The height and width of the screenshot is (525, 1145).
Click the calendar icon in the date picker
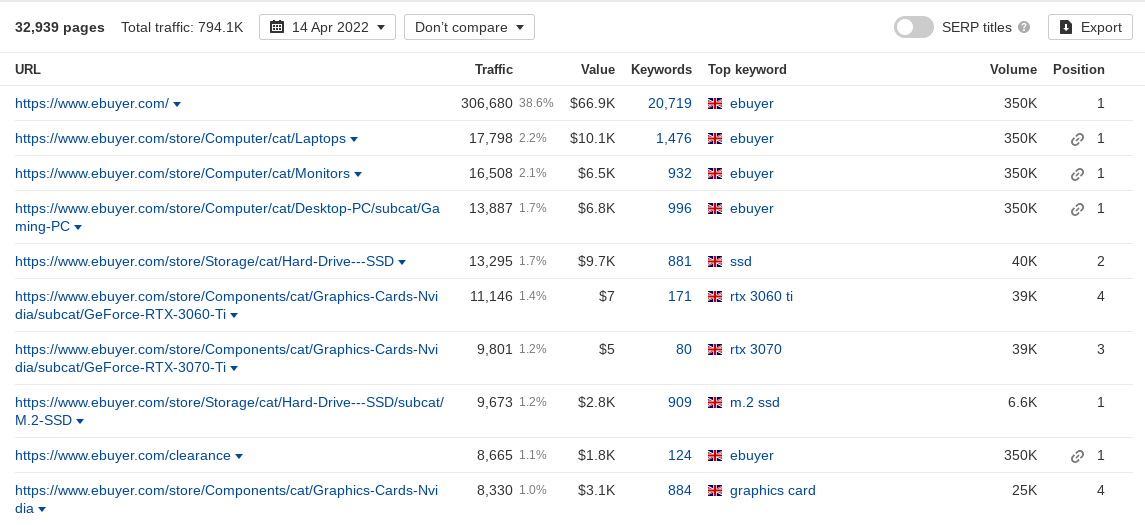(x=277, y=27)
